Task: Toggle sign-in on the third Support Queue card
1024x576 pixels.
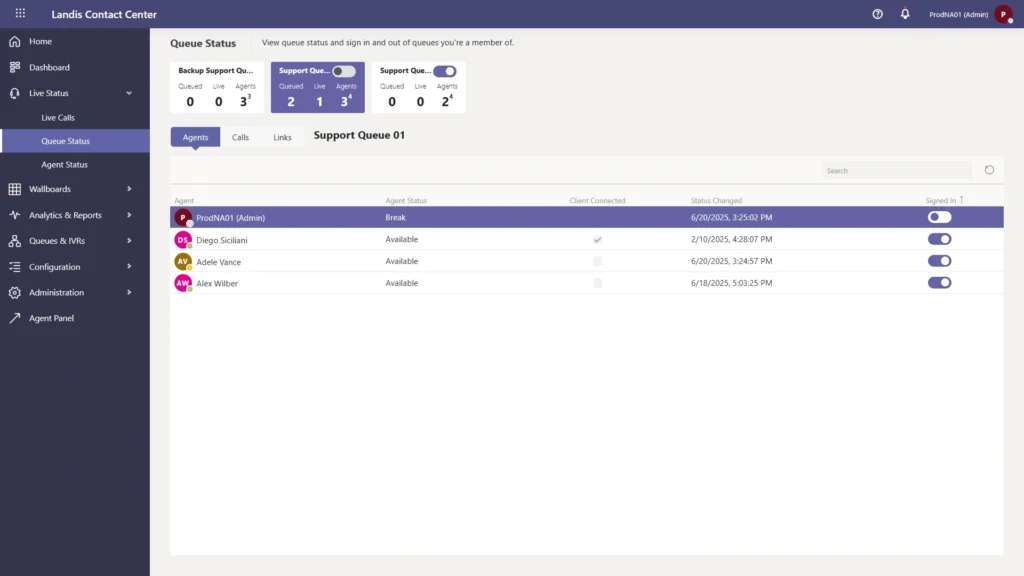Action: 445,71
